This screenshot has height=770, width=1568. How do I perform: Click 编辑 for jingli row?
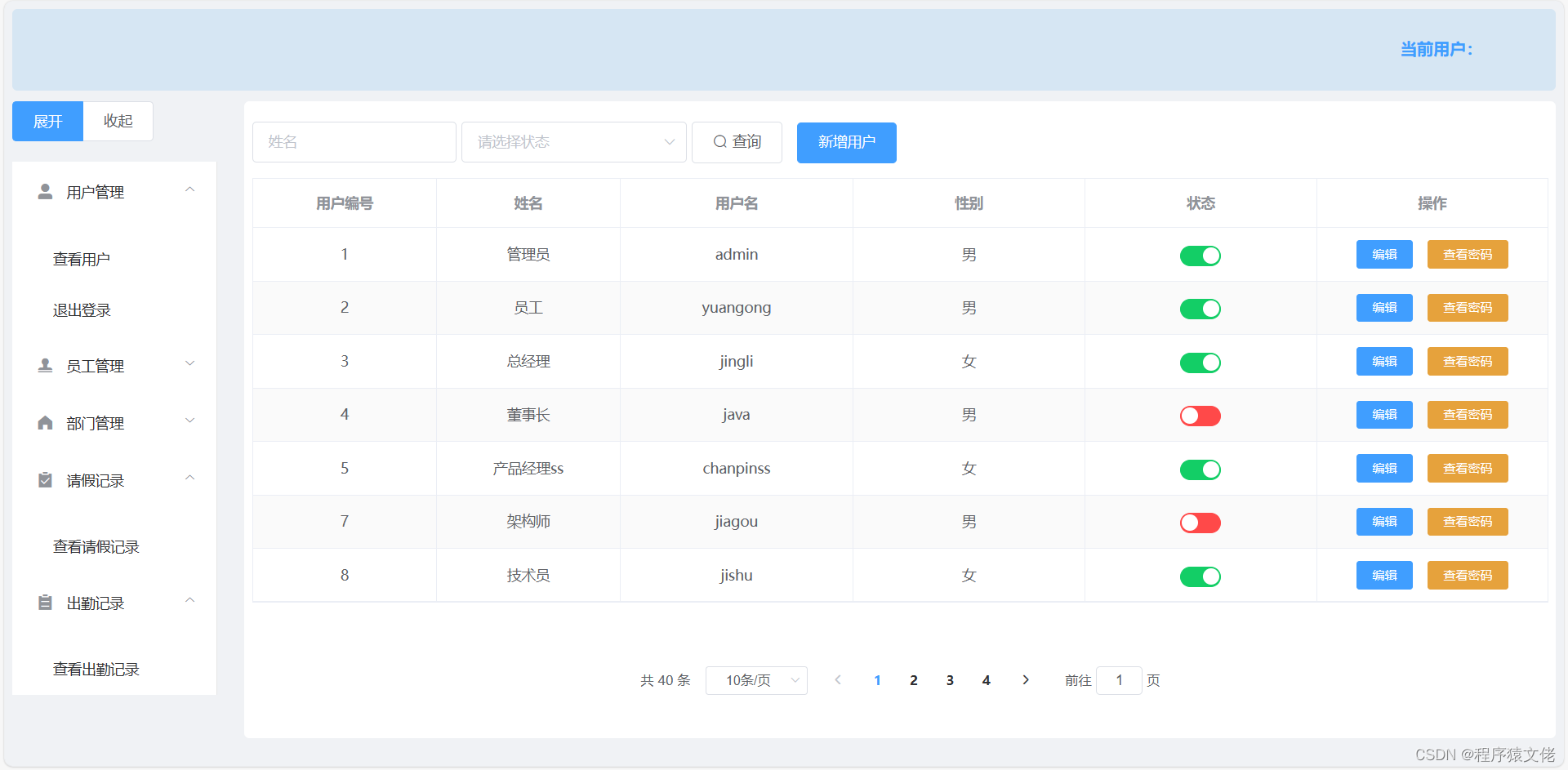pyautogui.click(x=1384, y=362)
